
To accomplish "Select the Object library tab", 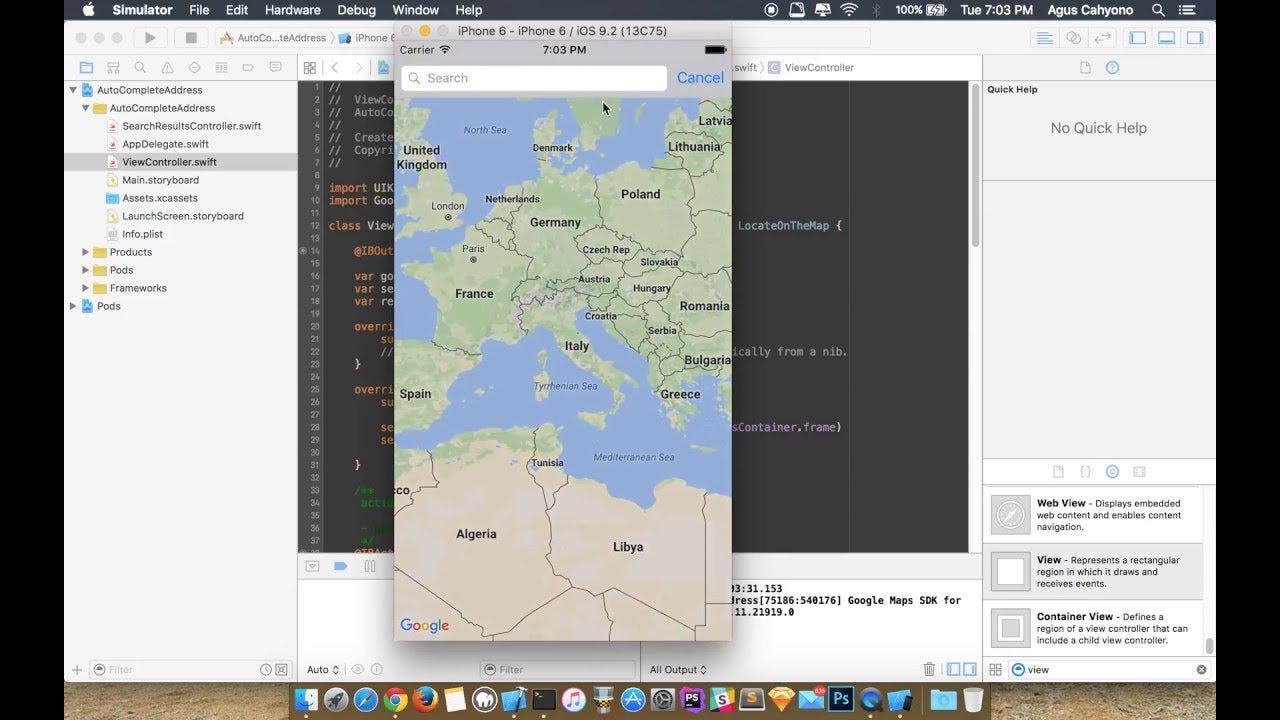I will (1112, 472).
